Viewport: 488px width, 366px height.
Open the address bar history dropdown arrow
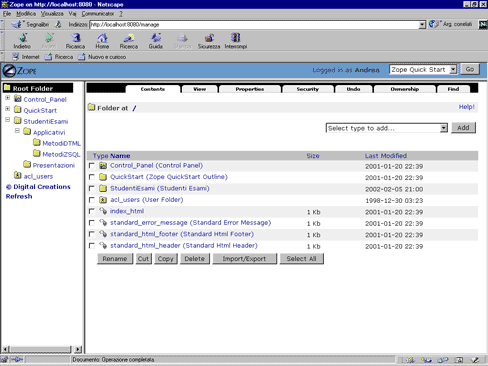[422, 24]
